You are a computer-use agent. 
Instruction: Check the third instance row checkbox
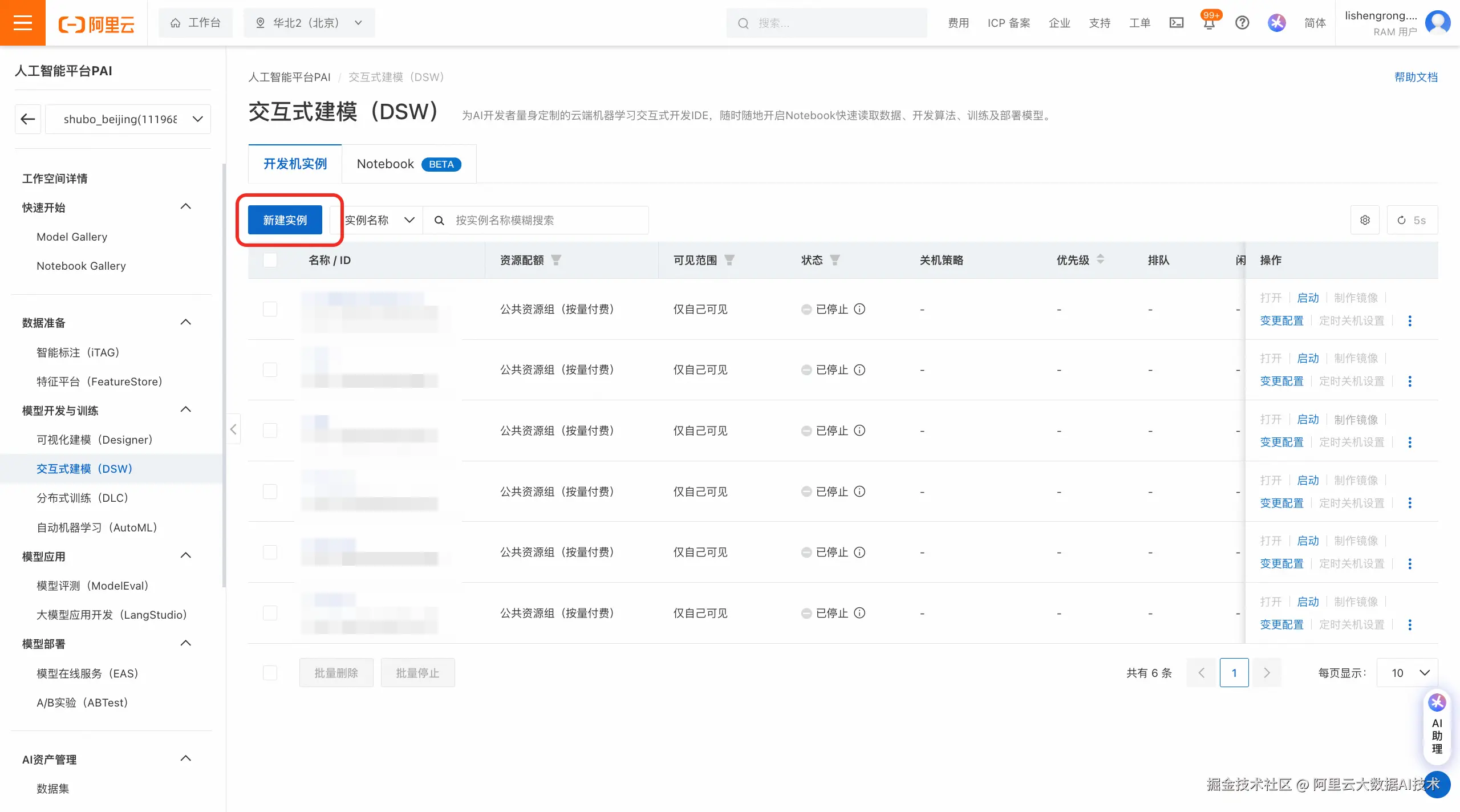click(x=270, y=431)
